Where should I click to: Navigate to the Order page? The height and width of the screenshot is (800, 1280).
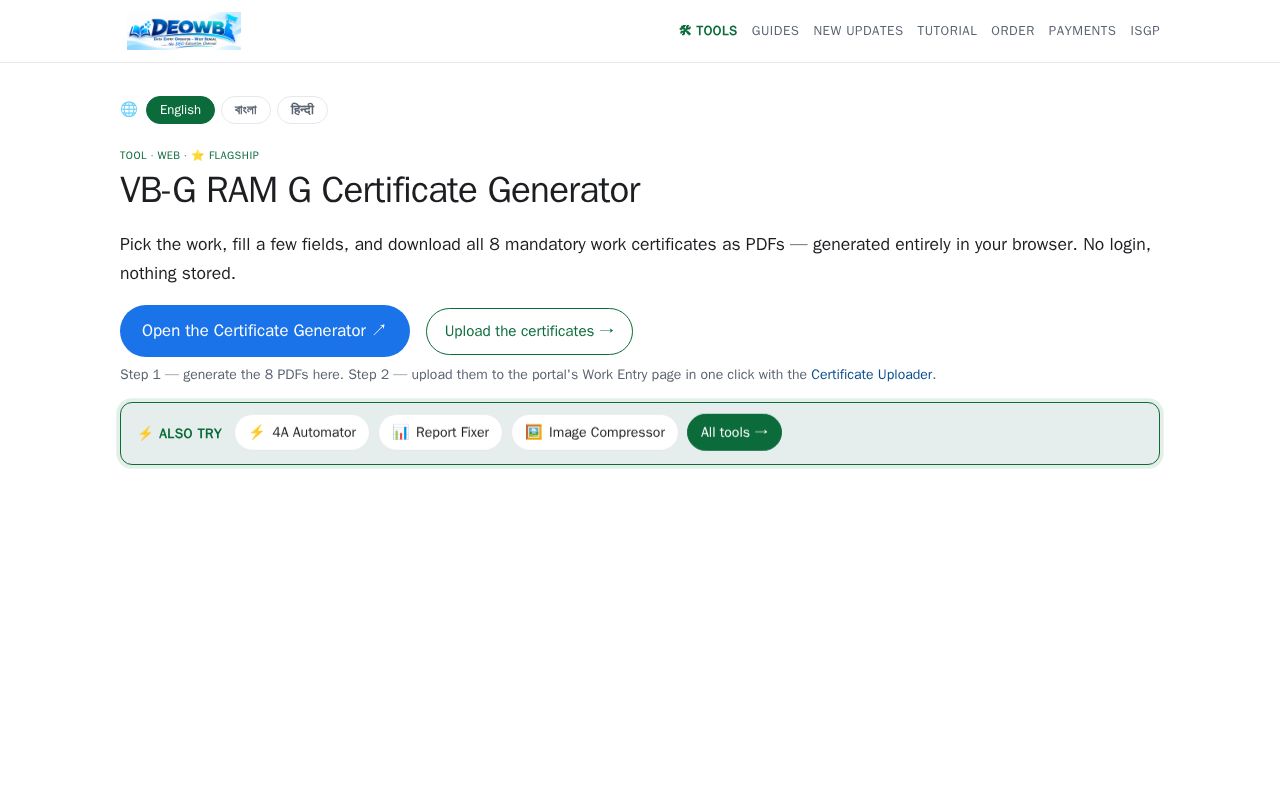click(x=1013, y=31)
